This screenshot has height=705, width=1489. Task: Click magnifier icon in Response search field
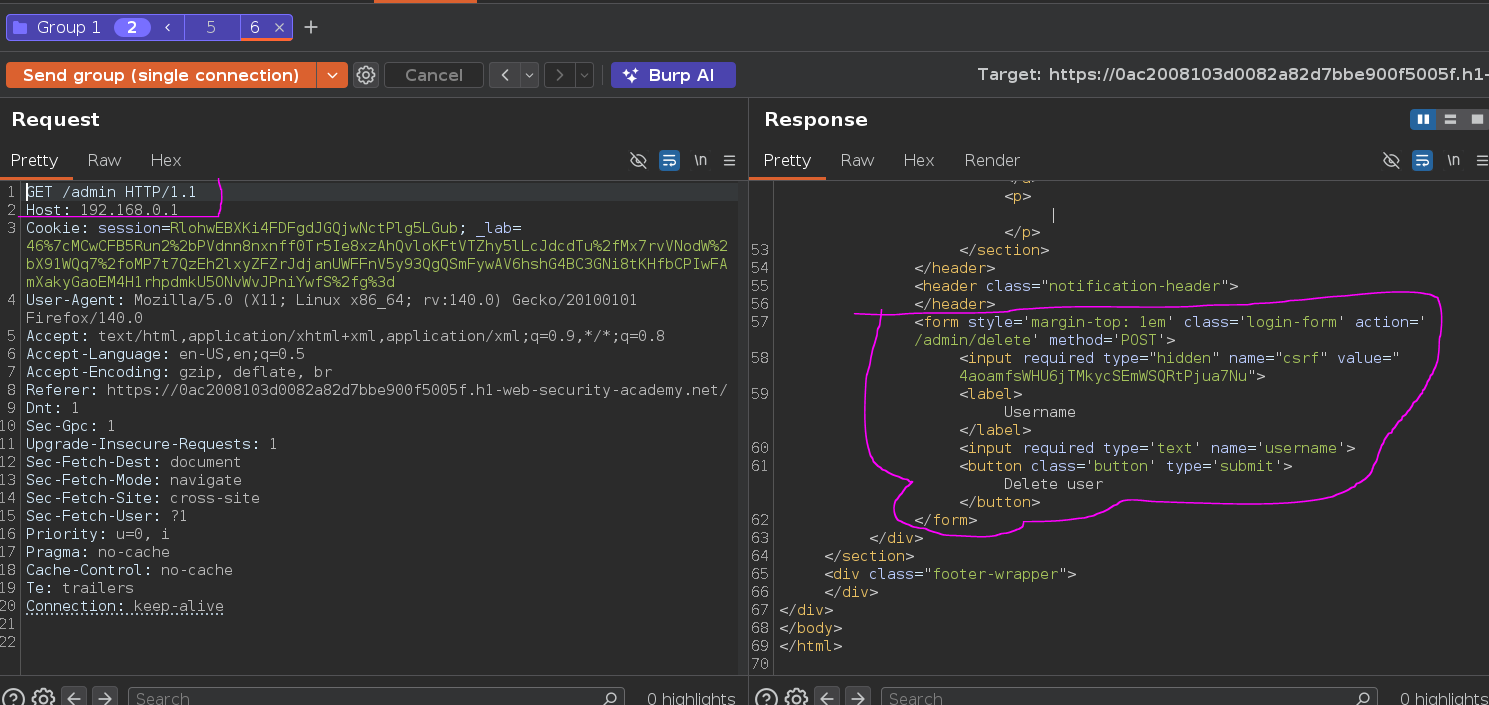1363,698
